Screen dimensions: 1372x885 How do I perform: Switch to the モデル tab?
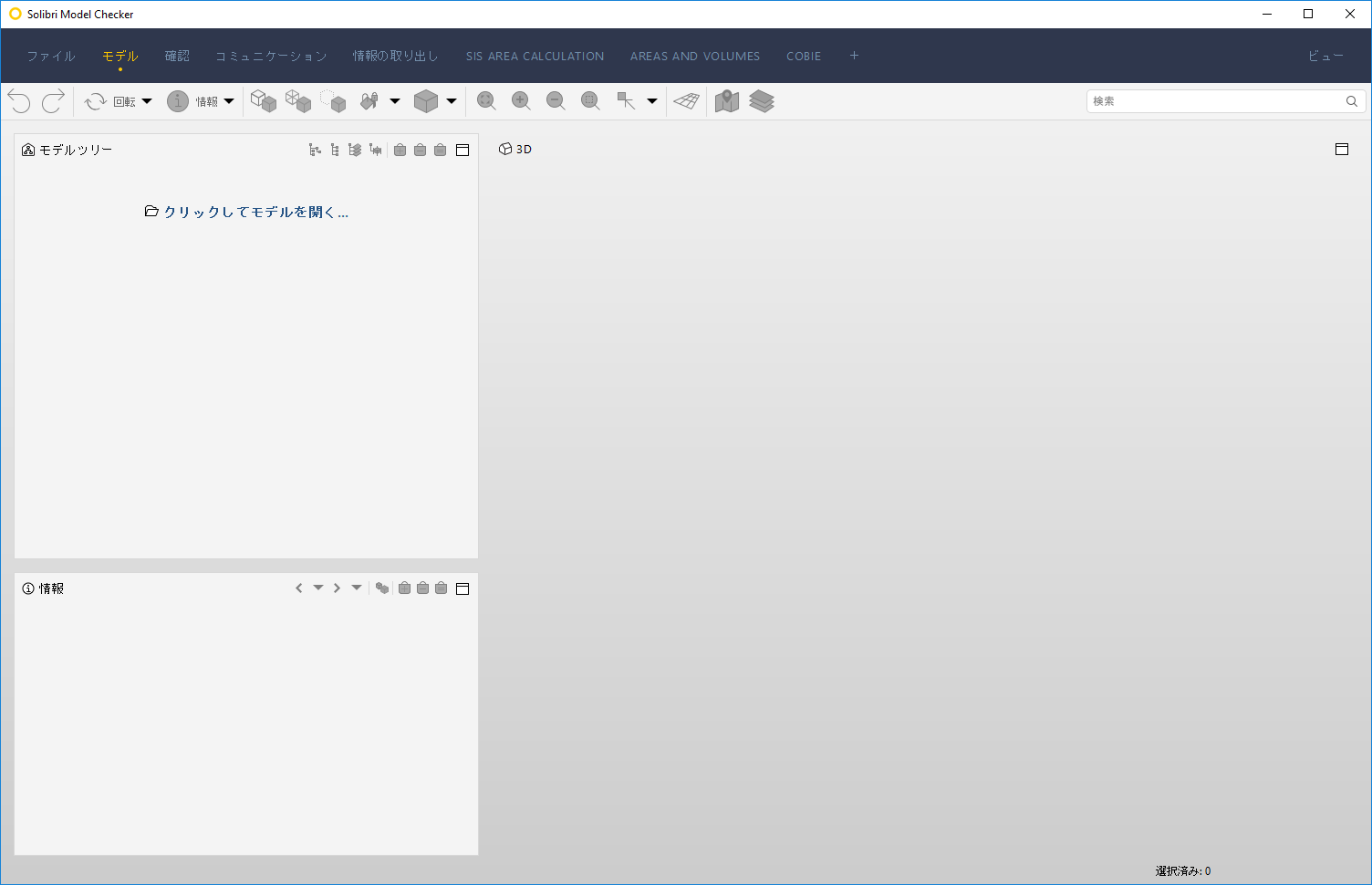(120, 56)
